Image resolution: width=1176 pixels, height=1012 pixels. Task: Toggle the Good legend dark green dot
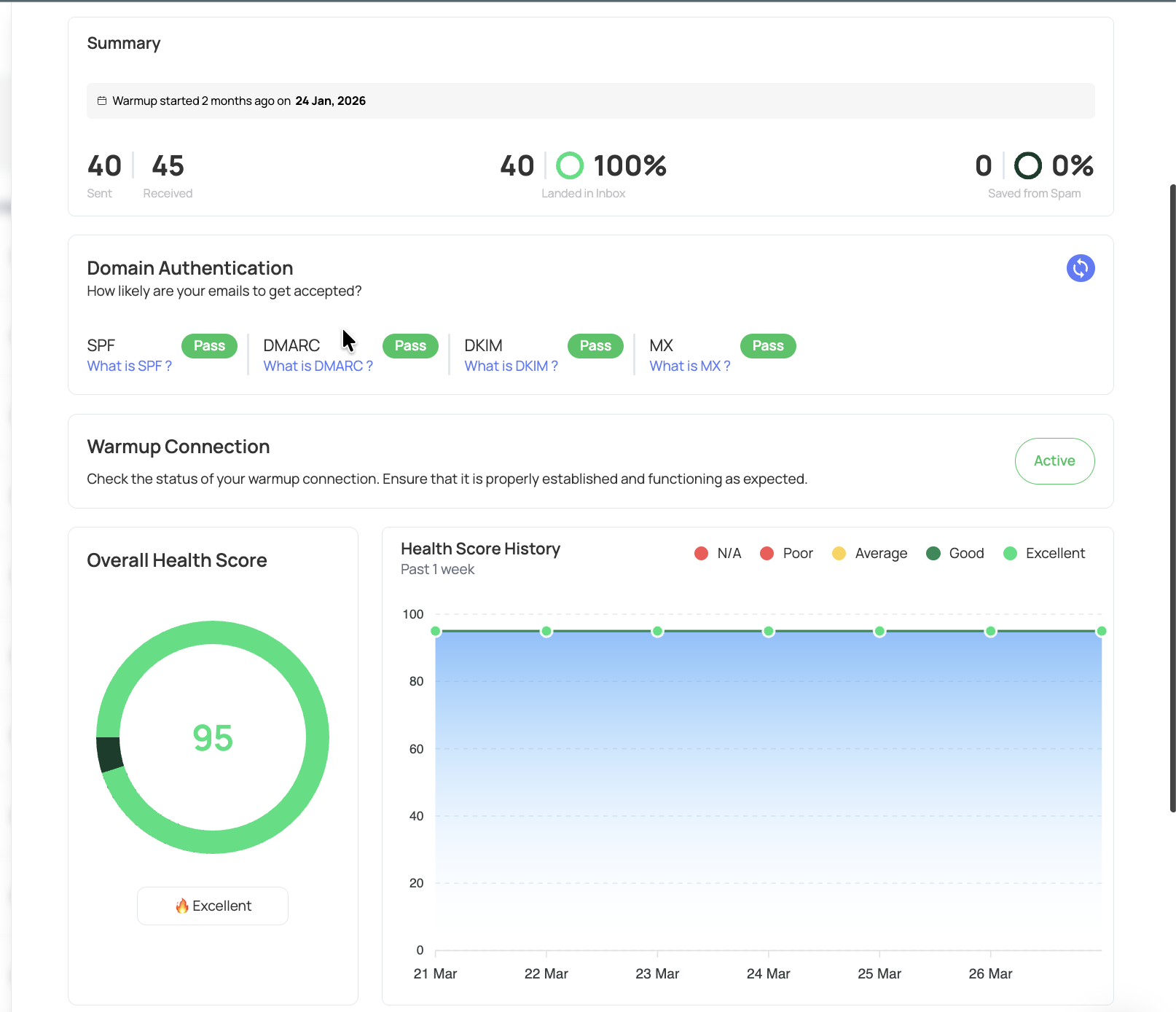(933, 554)
